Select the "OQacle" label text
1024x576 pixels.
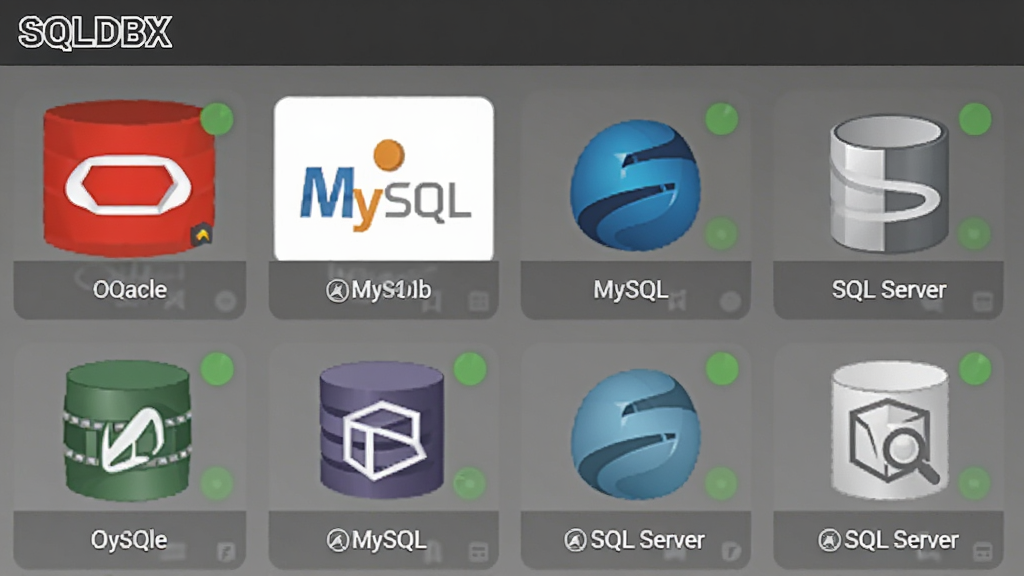(x=130, y=289)
